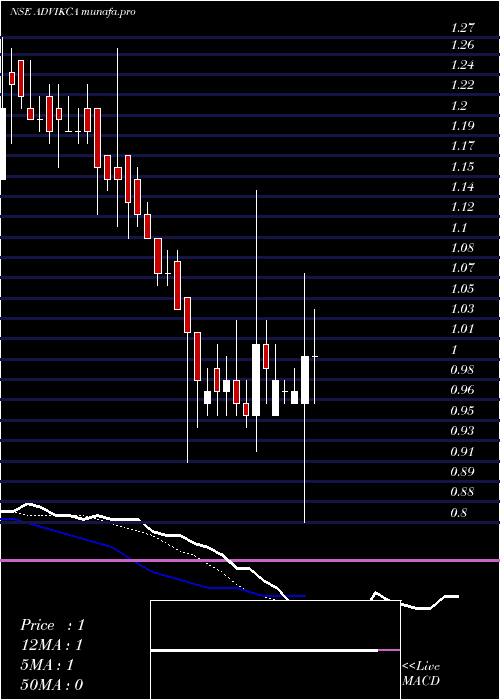The image size is (500, 700).
Task: Click the 1.26 price axis label
Action: [x=462, y=45]
